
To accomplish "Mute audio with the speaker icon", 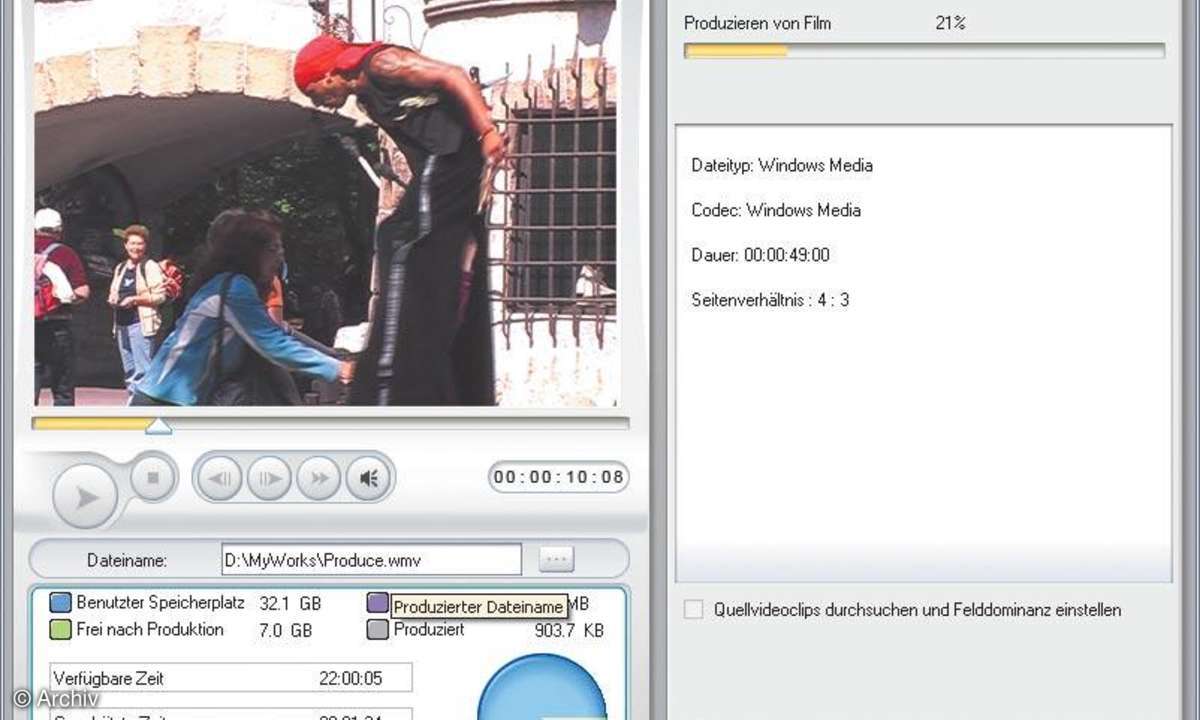I will point(368,478).
